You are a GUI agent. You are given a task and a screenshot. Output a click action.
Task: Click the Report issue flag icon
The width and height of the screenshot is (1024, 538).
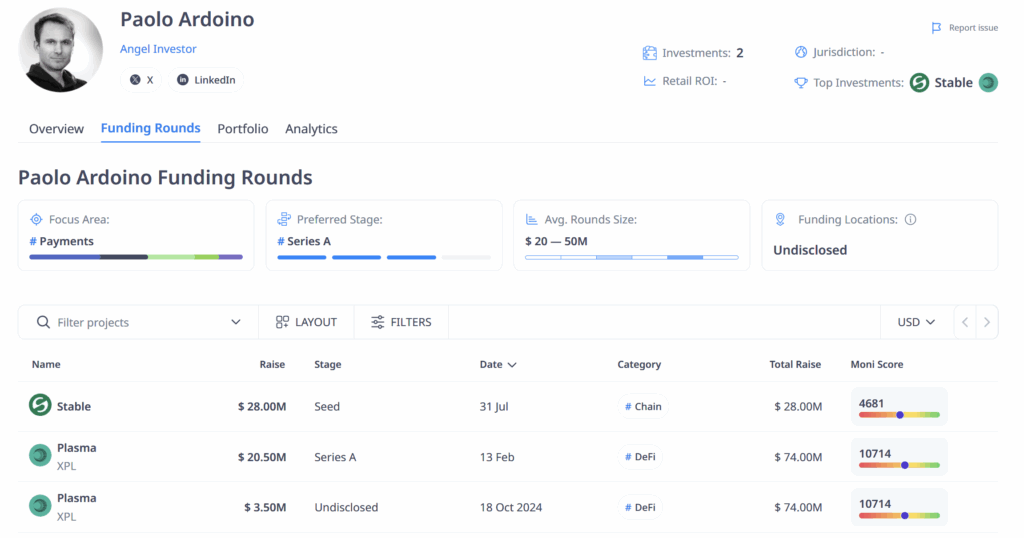(936, 28)
